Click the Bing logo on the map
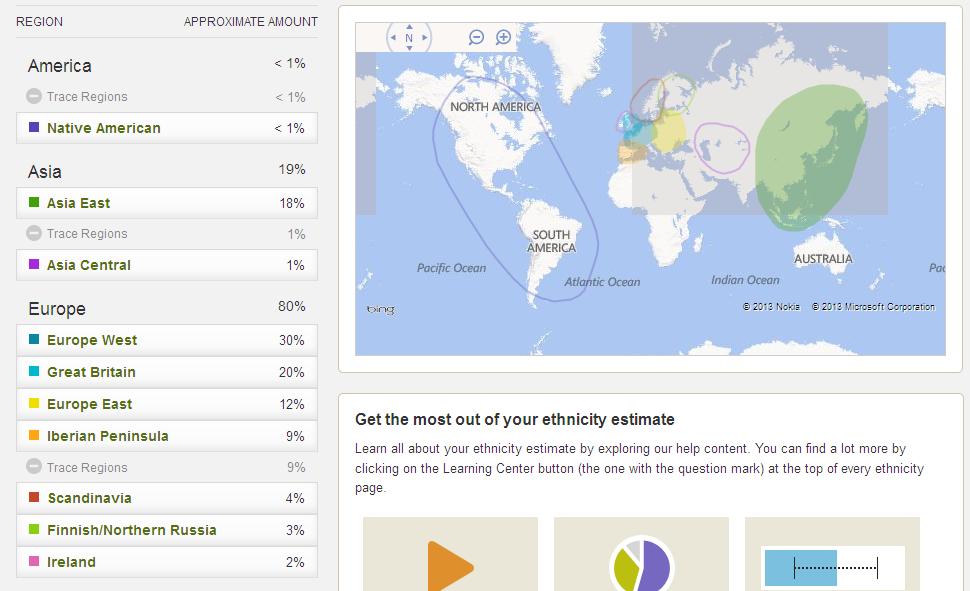Image resolution: width=970 pixels, height=591 pixels. [x=381, y=310]
